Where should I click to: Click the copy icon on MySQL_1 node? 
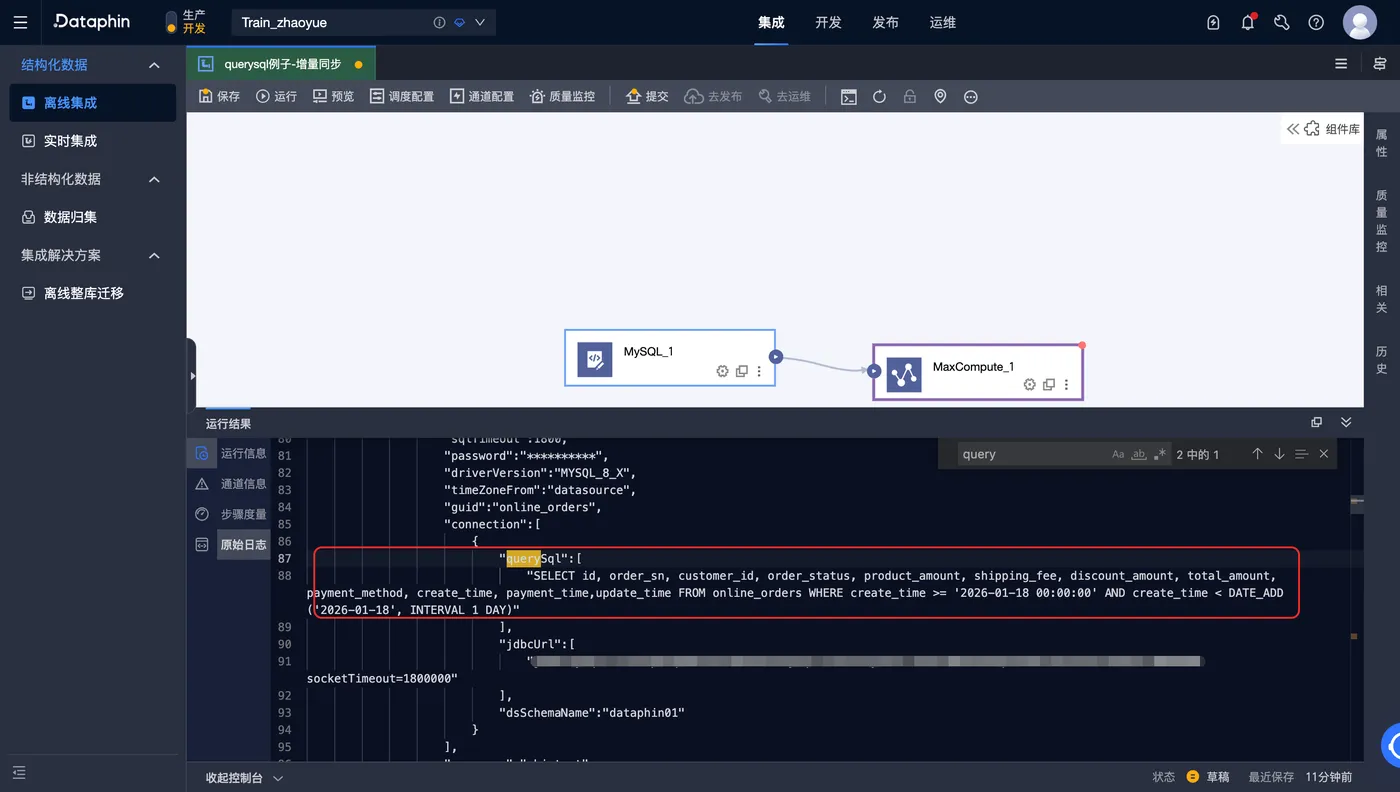tap(742, 371)
